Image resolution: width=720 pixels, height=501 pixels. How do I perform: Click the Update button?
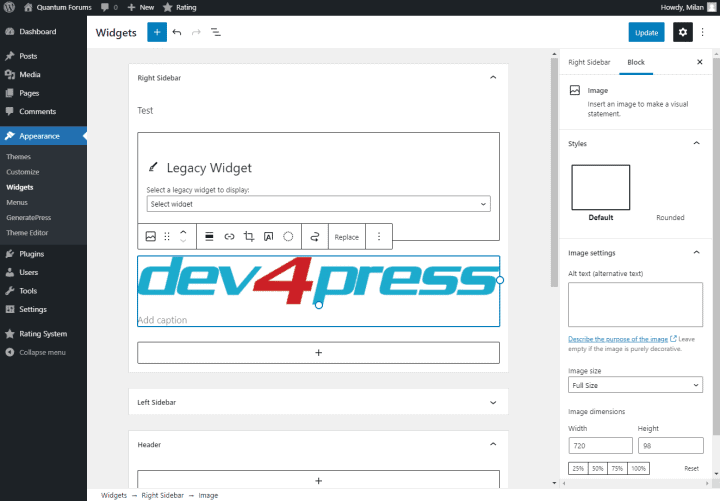point(646,33)
